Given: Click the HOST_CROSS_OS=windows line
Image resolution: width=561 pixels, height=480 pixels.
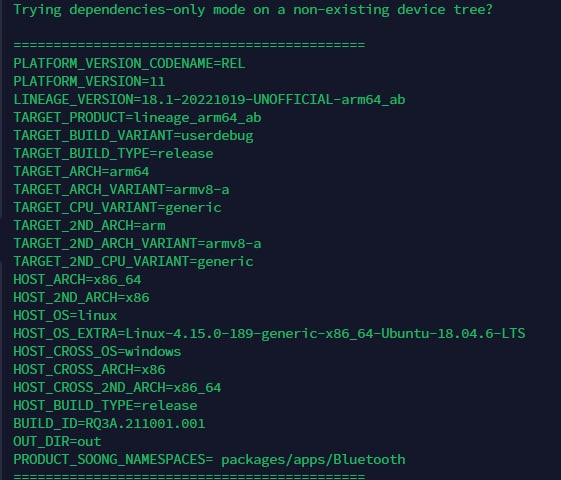Looking at the screenshot, I should [x=97, y=352].
